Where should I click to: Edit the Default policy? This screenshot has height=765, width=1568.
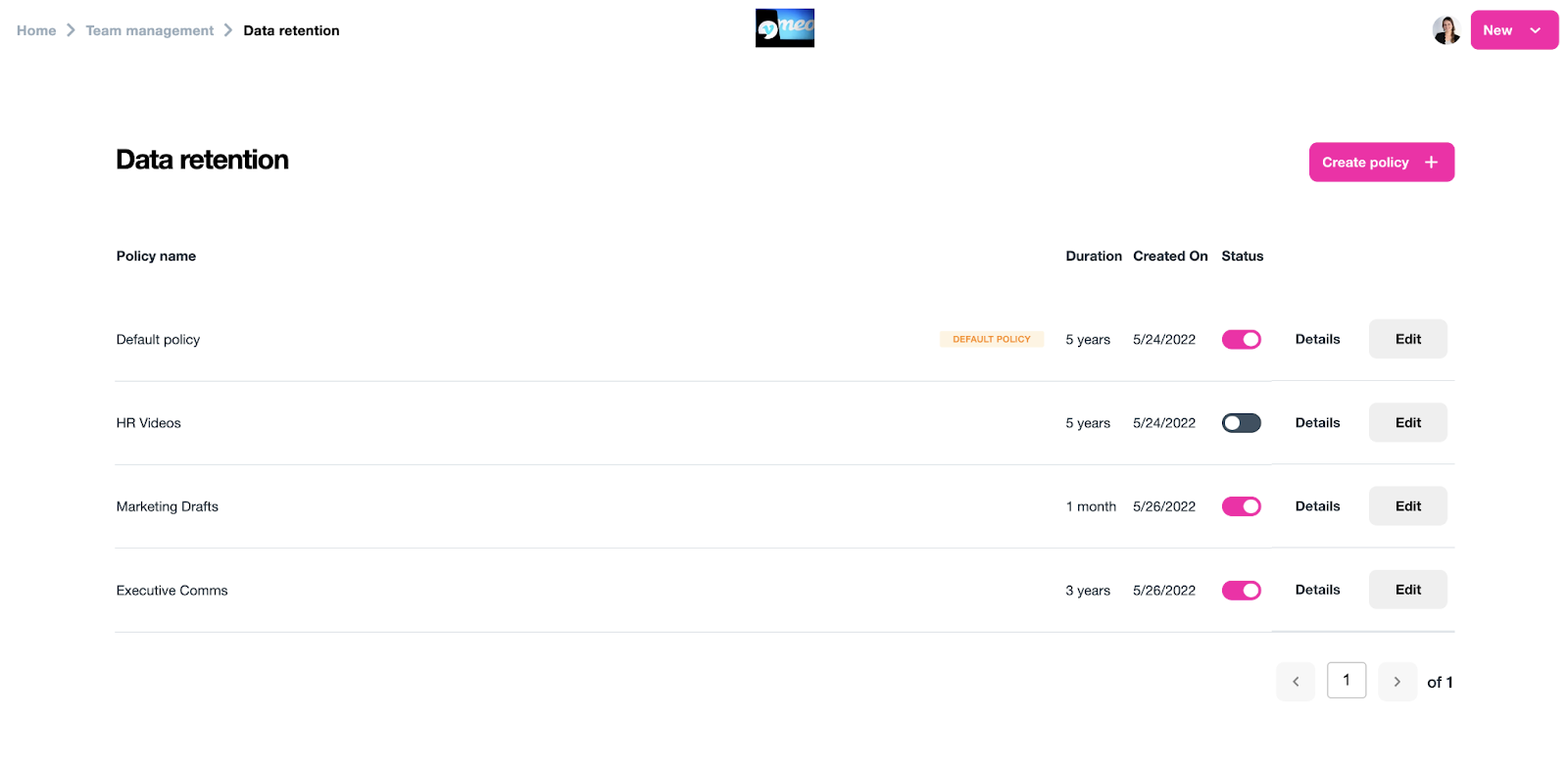tap(1407, 339)
